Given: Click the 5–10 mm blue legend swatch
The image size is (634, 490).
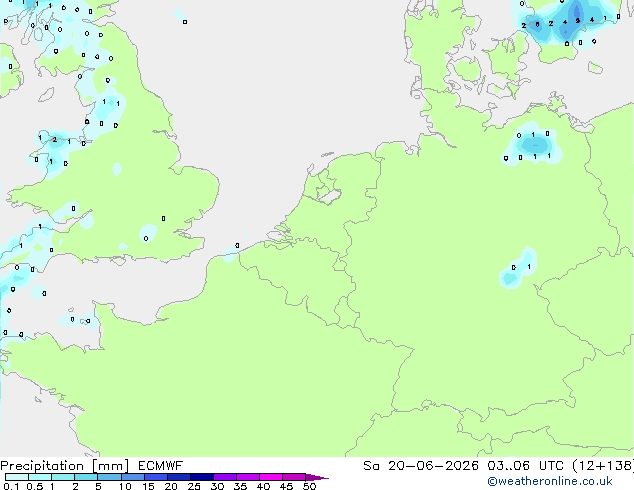Looking at the screenshot, I should point(109,477).
